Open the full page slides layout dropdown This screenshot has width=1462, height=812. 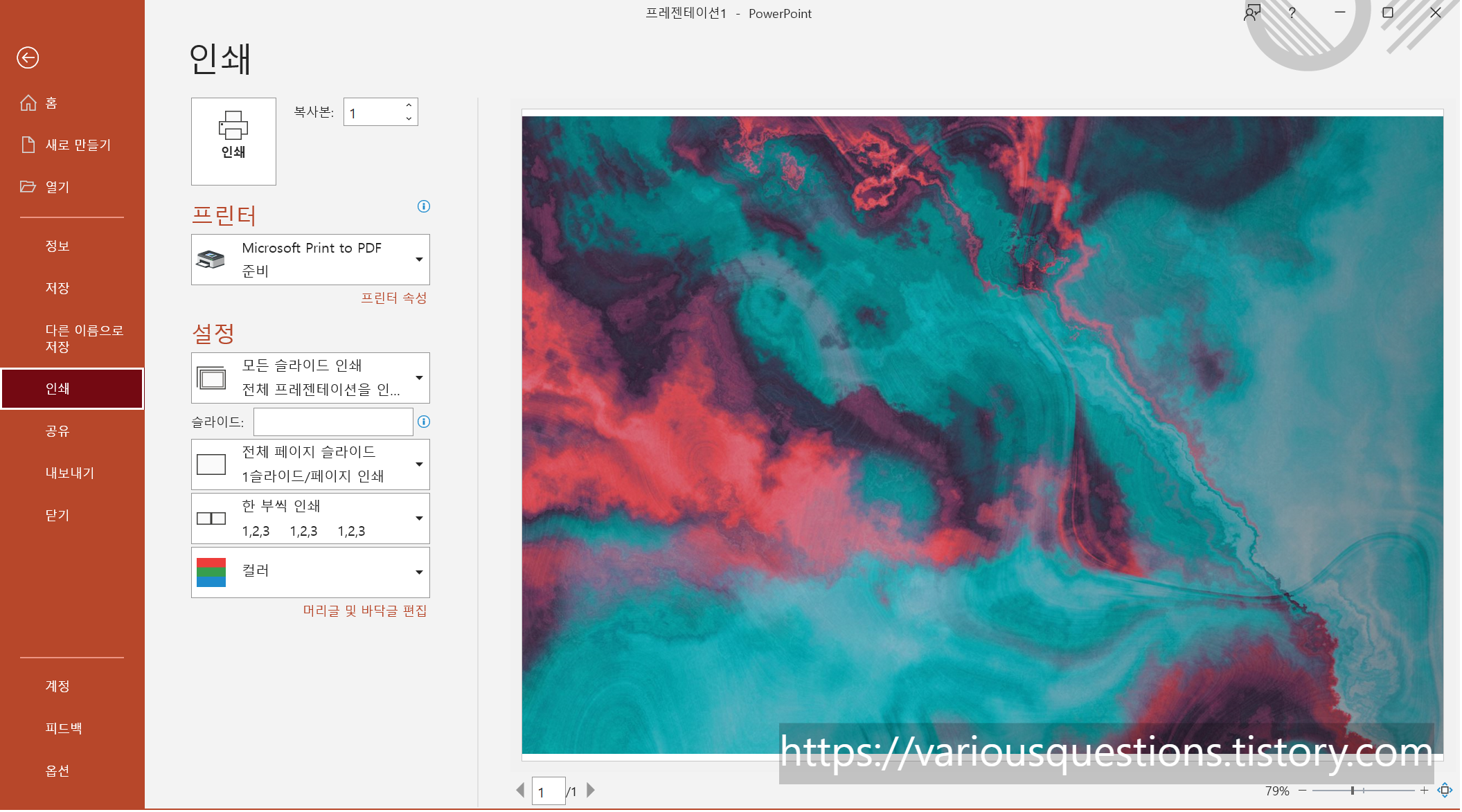(310, 464)
